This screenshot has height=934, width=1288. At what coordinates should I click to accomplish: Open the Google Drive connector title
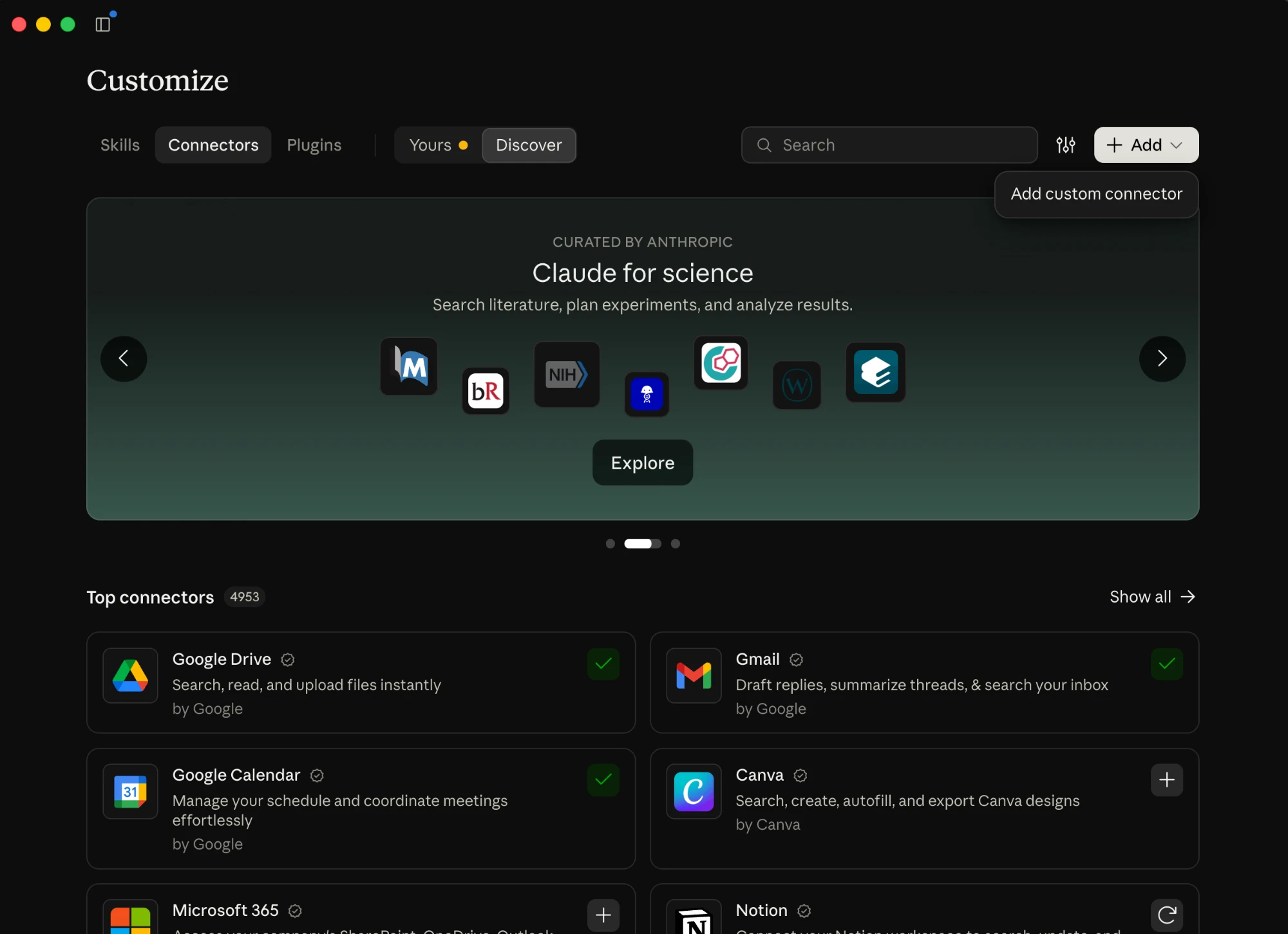point(222,659)
